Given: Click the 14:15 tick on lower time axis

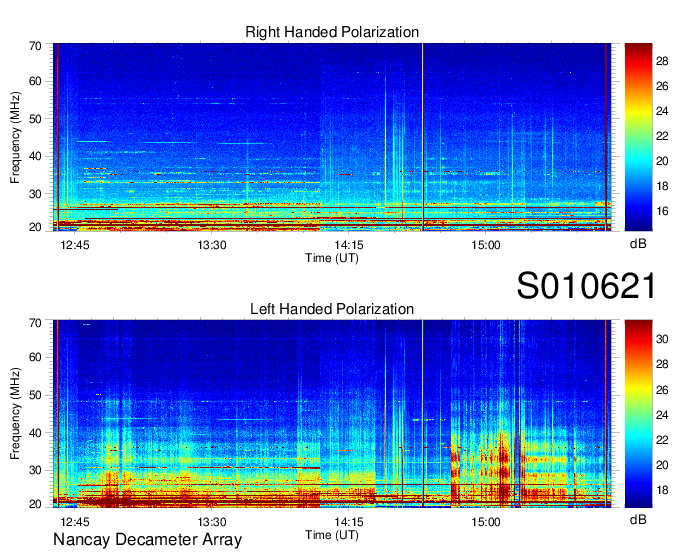Looking at the screenshot, I should point(349,522).
